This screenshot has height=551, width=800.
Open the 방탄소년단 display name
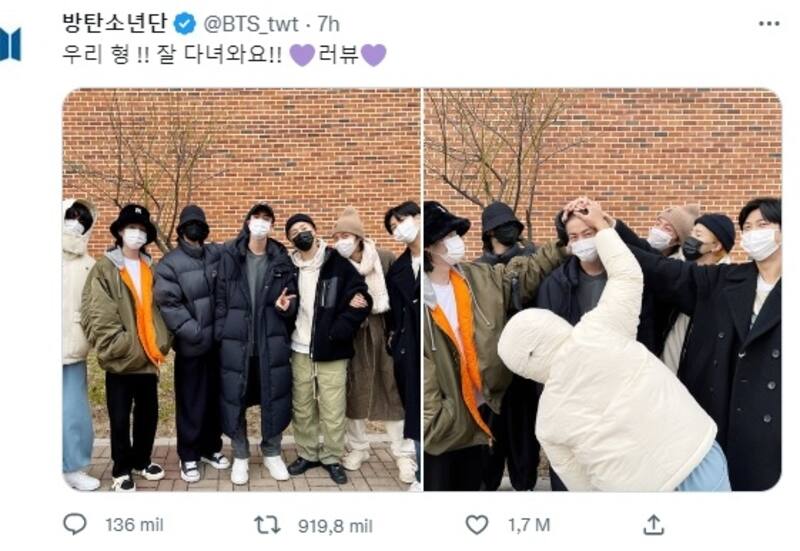(115, 23)
